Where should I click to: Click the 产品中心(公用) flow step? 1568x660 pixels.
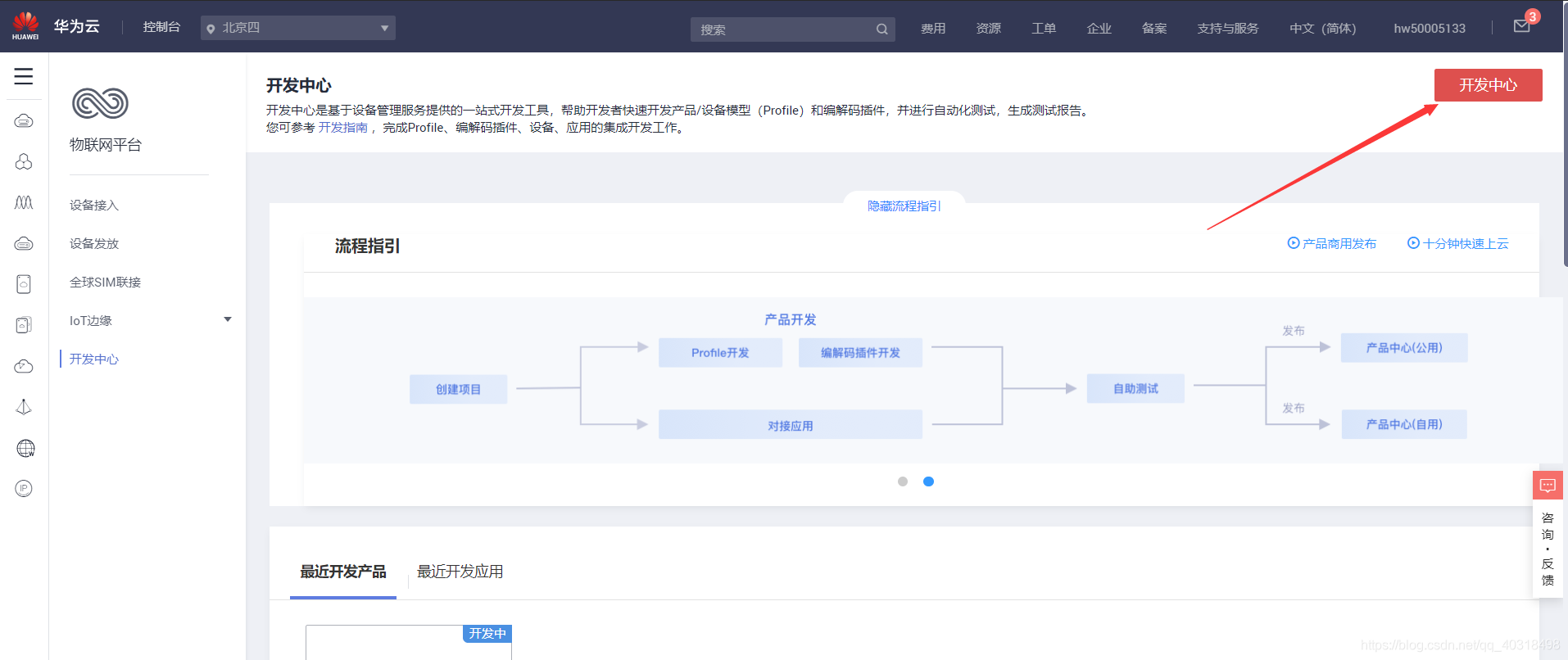[1404, 348]
